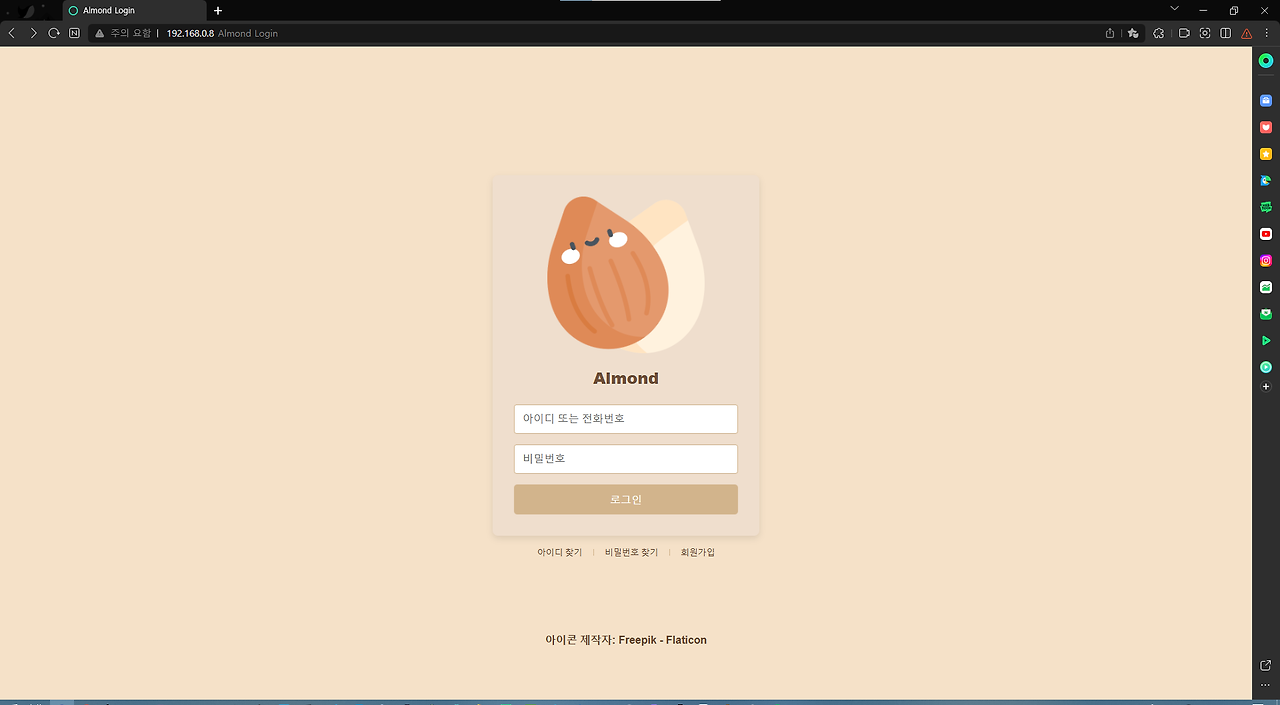This screenshot has height=705, width=1280.
Task: Click the share page icon in address bar
Action: point(1110,33)
